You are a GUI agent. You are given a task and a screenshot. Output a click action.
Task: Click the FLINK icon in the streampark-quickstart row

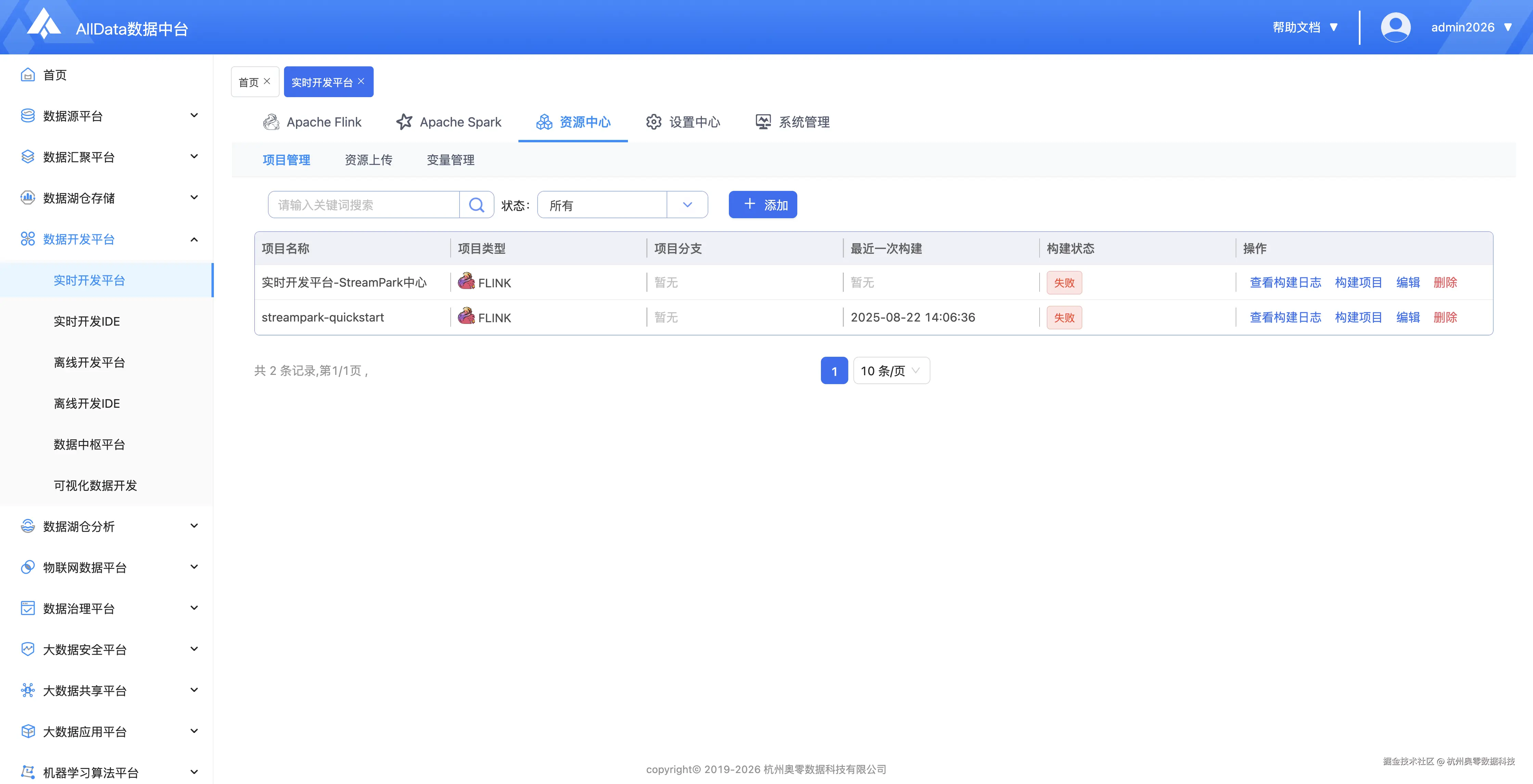[x=466, y=316]
